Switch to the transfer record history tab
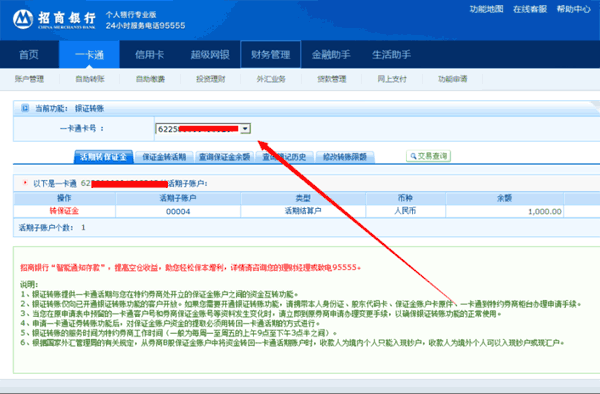600x394 pixels. point(285,157)
